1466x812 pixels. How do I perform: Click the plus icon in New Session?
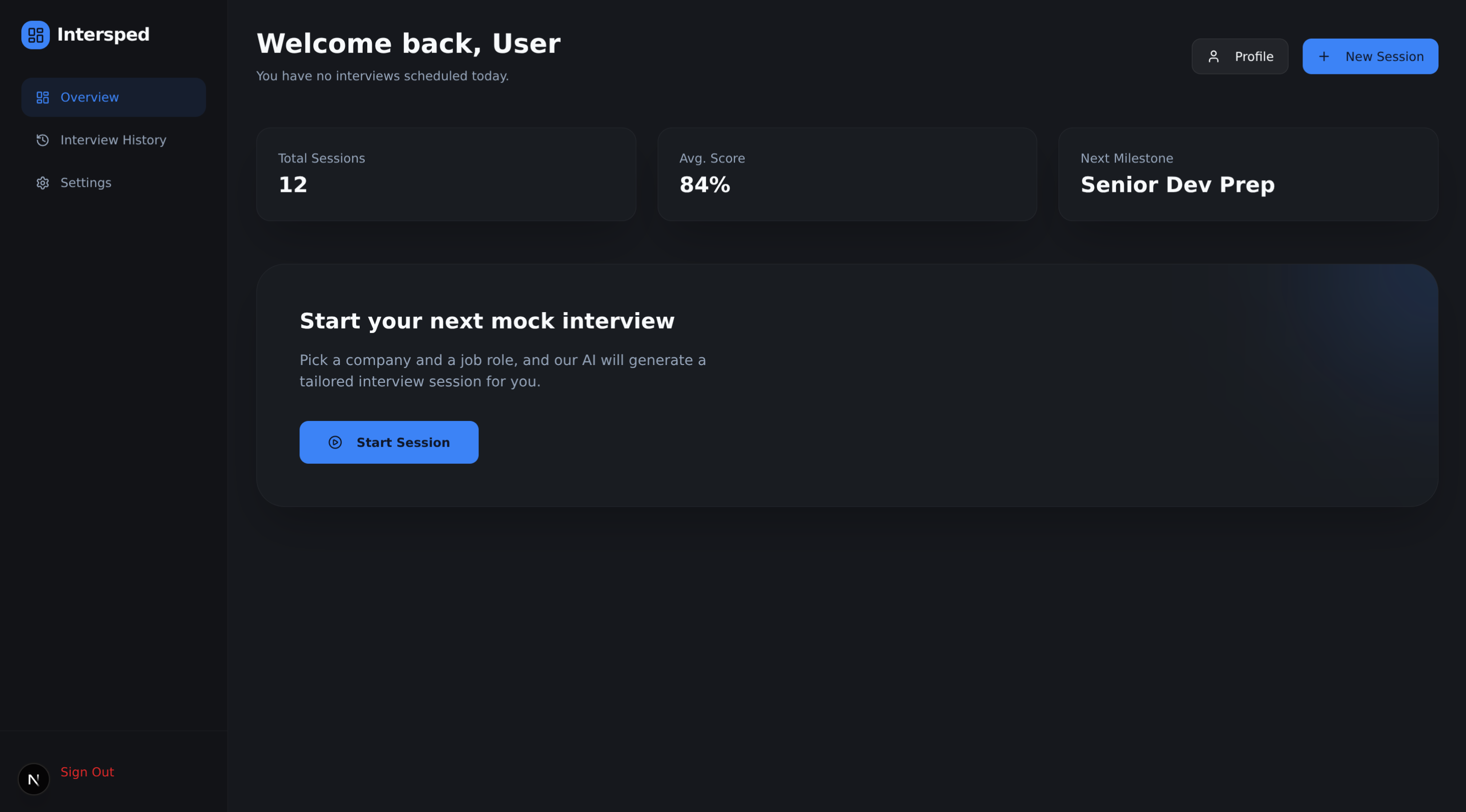point(1324,57)
